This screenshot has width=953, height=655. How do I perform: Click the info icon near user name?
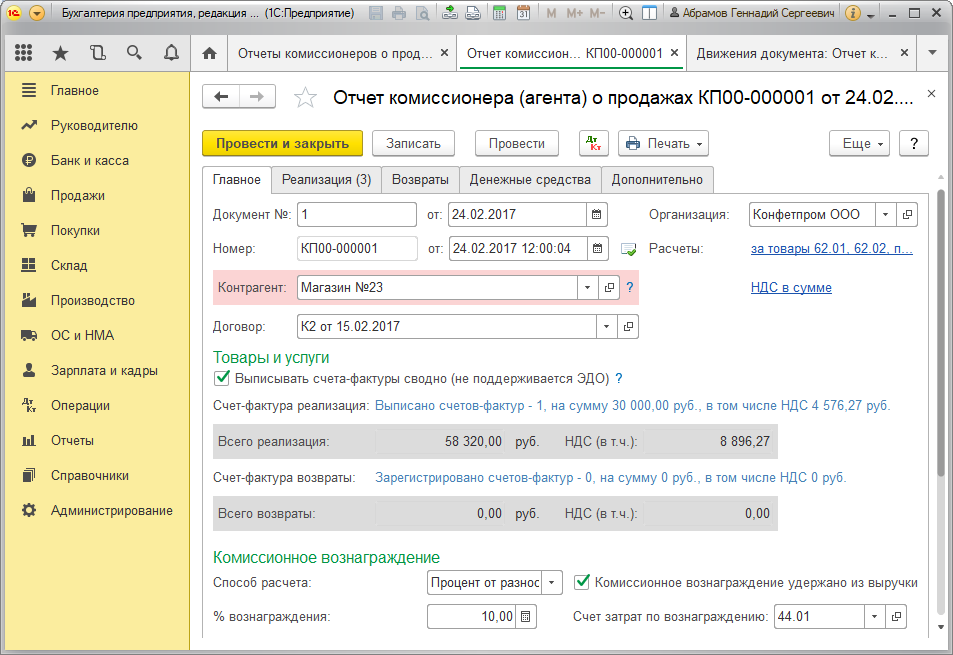853,13
